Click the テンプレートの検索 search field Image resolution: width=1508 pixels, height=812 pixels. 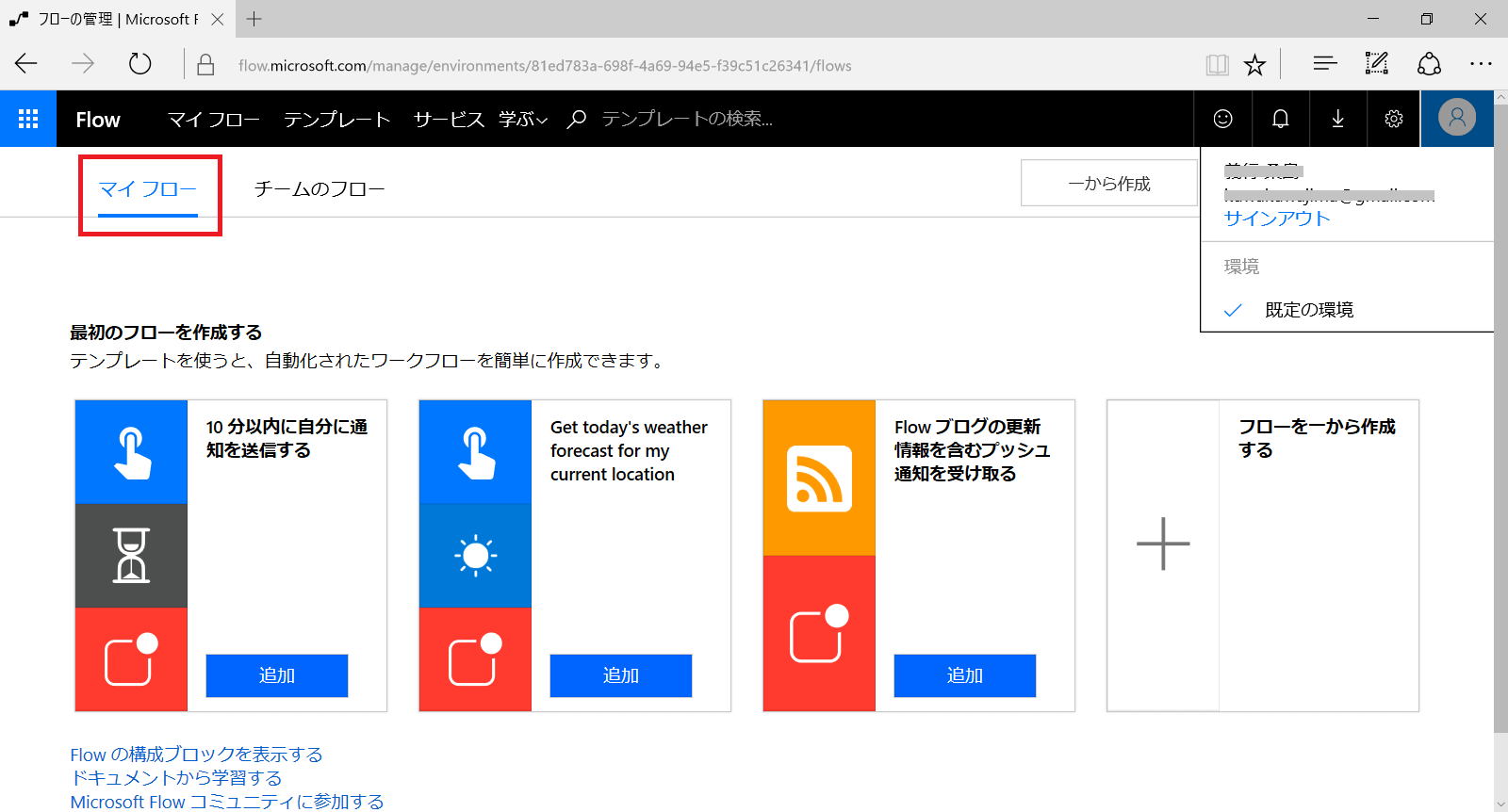coord(687,119)
